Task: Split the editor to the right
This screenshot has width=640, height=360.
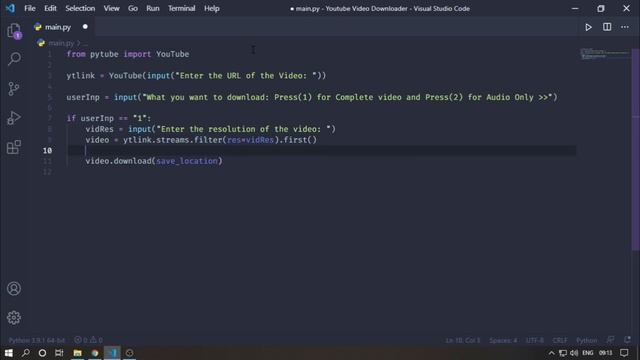Action: pyautogui.click(x=607, y=27)
